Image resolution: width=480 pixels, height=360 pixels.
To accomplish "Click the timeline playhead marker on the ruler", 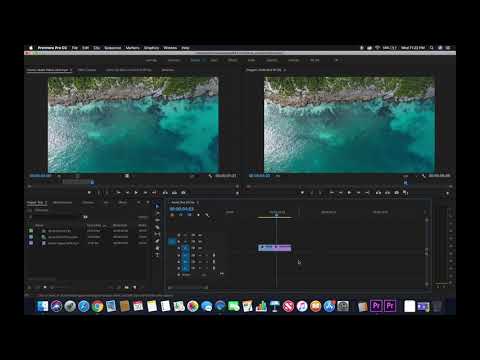I will click(x=276, y=216).
